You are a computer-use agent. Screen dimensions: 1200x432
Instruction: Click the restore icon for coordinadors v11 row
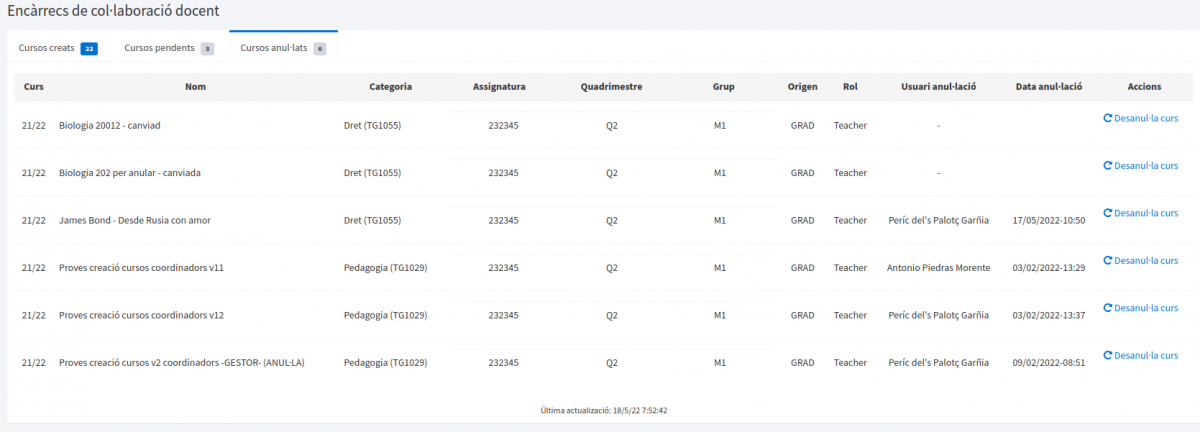(1107, 260)
